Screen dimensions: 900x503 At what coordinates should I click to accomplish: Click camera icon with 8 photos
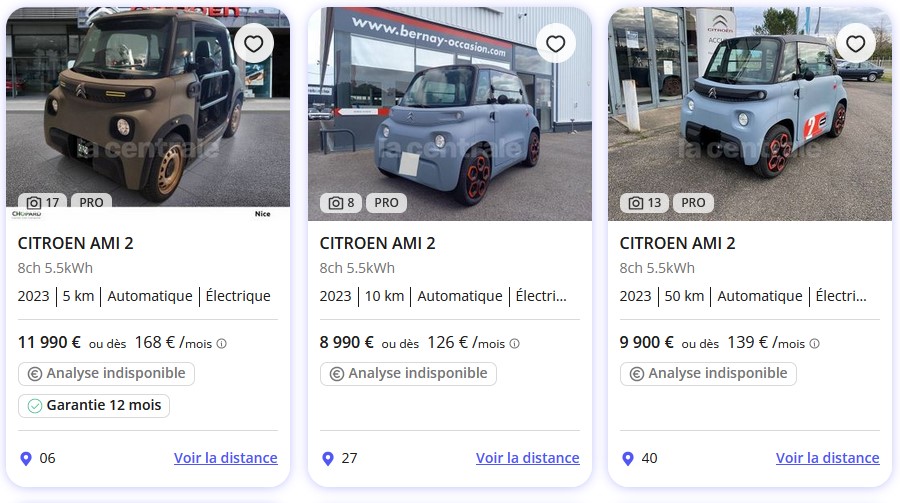336,202
